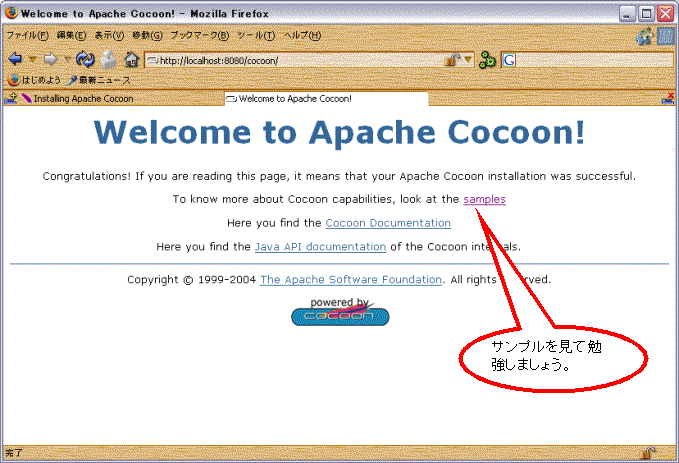The width and height of the screenshot is (679, 463).
Task: Click the green gears Go icon
Action: (487, 60)
